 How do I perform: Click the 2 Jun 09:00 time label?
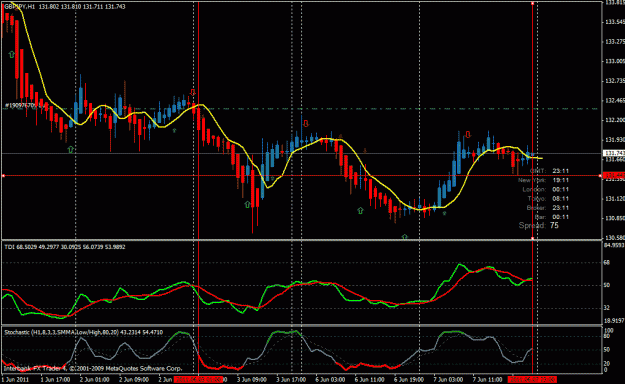tap(134, 379)
